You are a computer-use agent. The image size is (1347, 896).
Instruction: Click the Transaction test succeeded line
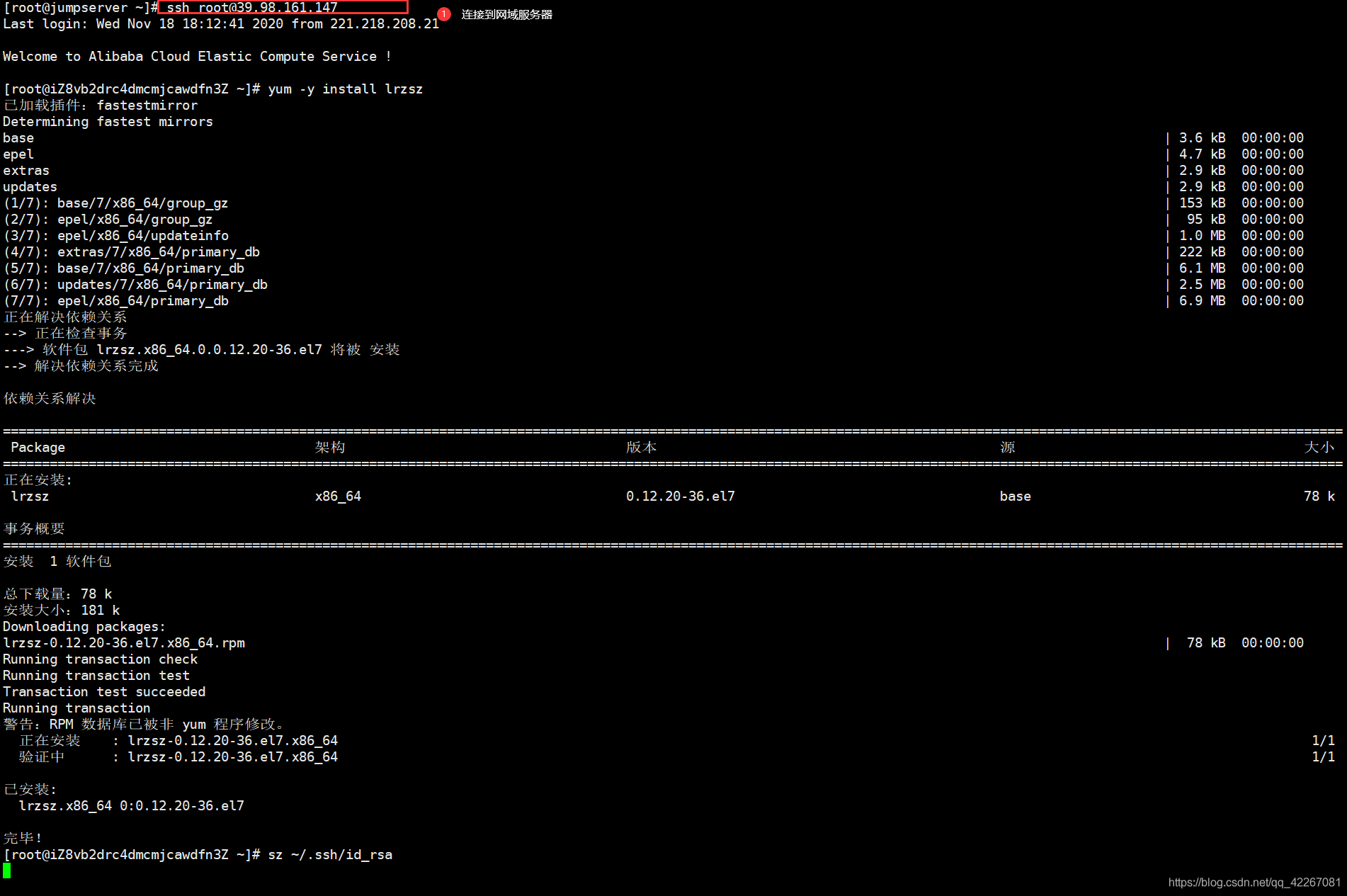[x=104, y=691]
